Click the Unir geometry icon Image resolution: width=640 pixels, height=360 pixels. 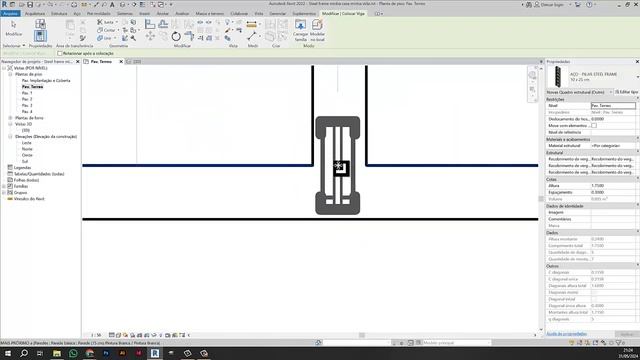(100, 38)
